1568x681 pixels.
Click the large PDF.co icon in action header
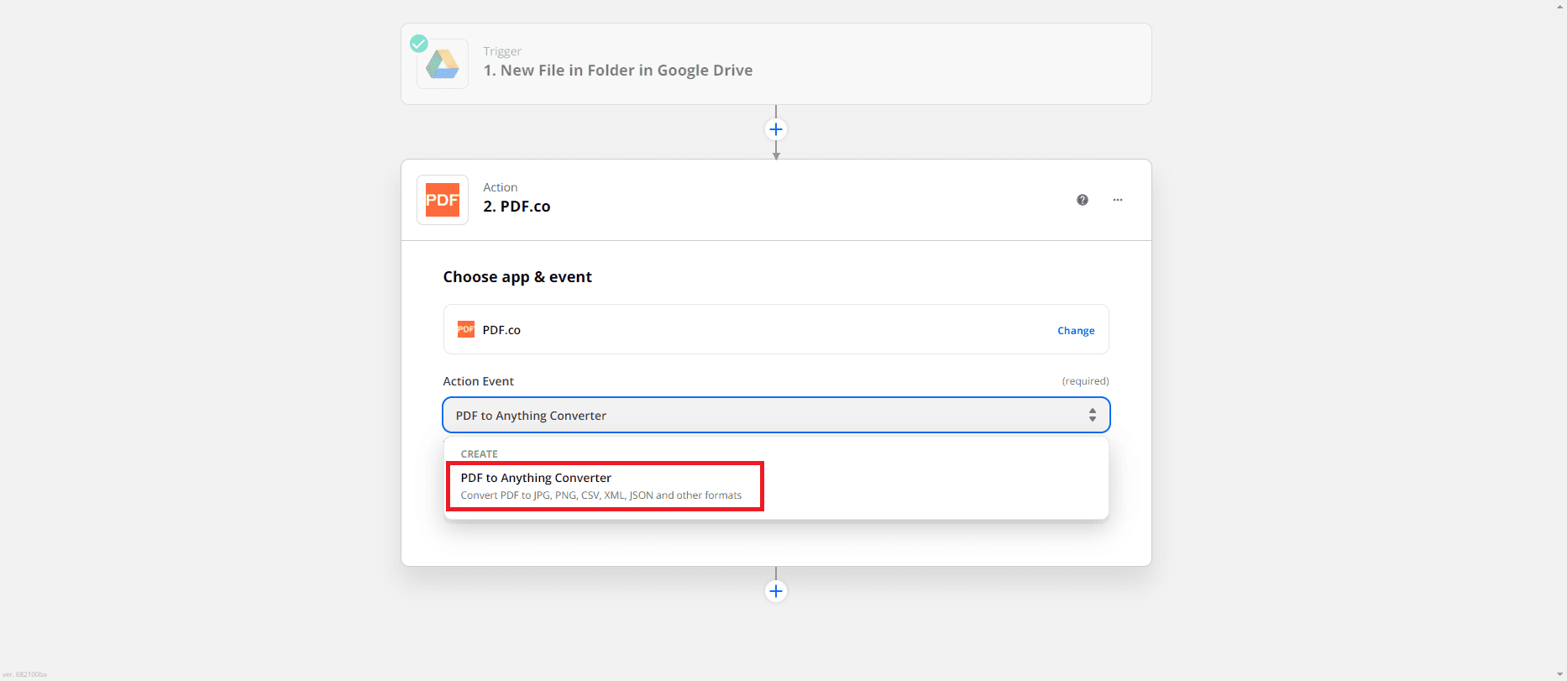pyautogui.click(x=443, y=200)
